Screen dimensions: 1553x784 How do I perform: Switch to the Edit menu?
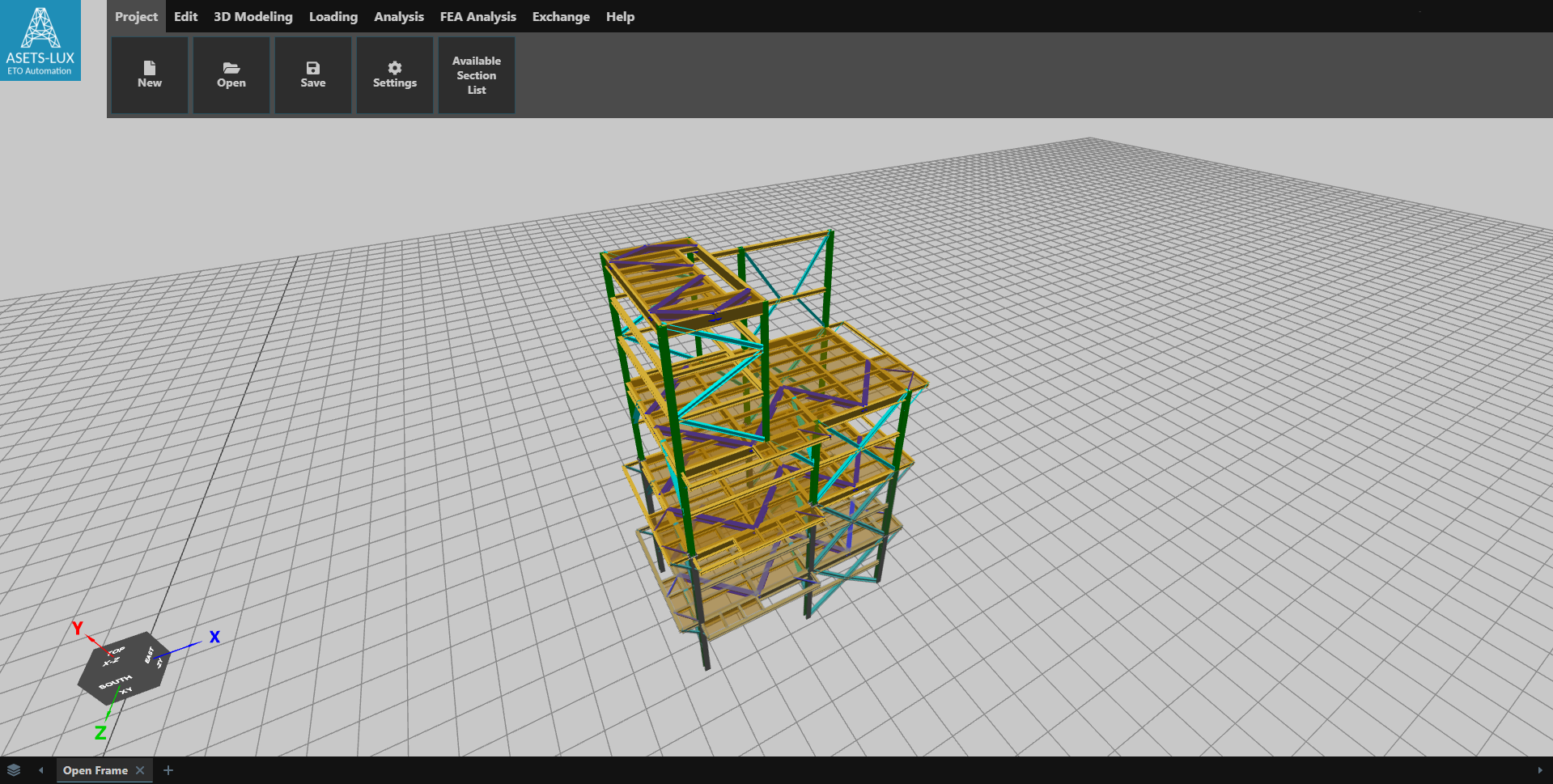185,16
